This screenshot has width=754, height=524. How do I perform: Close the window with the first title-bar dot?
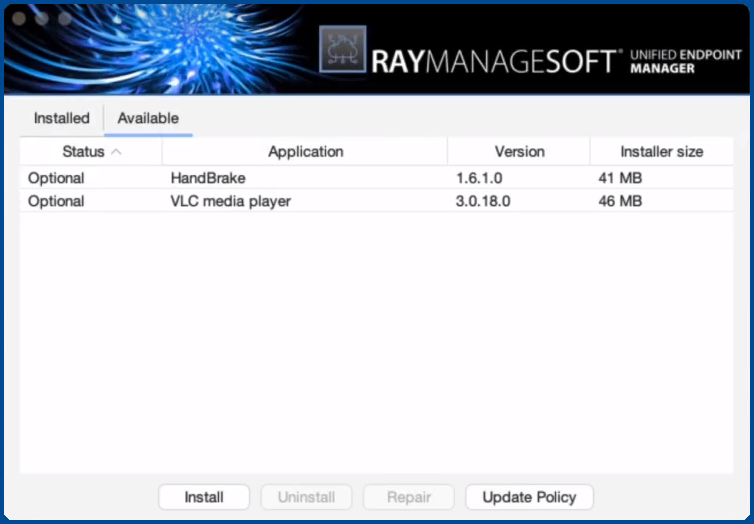click(19, 18)
